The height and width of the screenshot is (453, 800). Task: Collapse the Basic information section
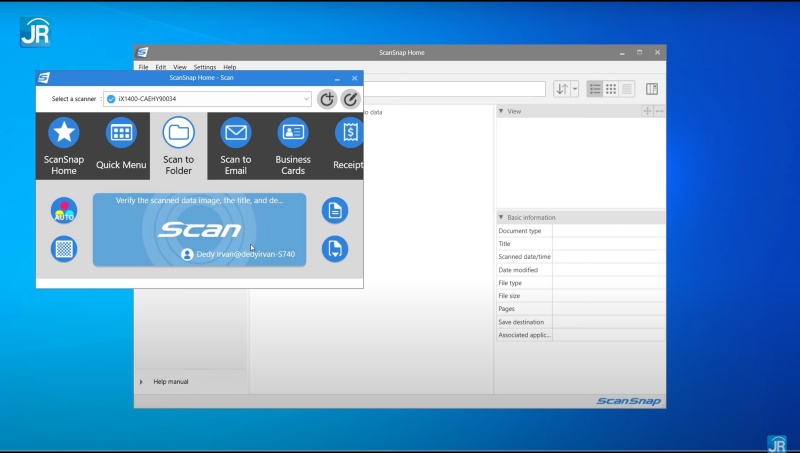501,217
